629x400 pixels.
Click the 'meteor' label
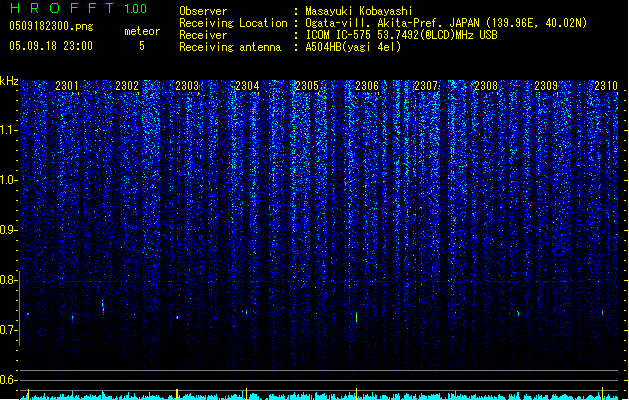pos(142,31)
